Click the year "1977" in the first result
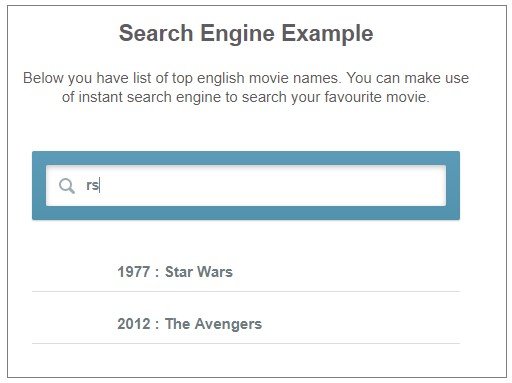This screenshot has height=383, width=512. (133, 272)
